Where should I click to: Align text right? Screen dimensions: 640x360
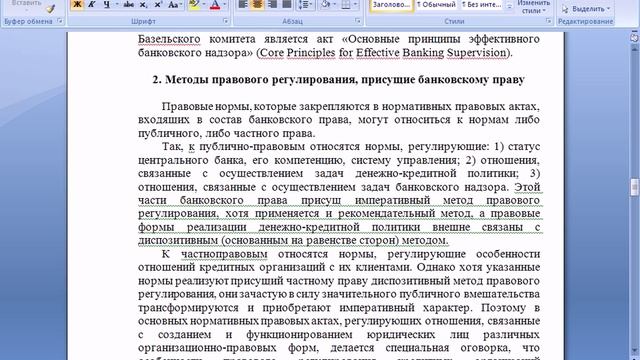coord(272,4)
